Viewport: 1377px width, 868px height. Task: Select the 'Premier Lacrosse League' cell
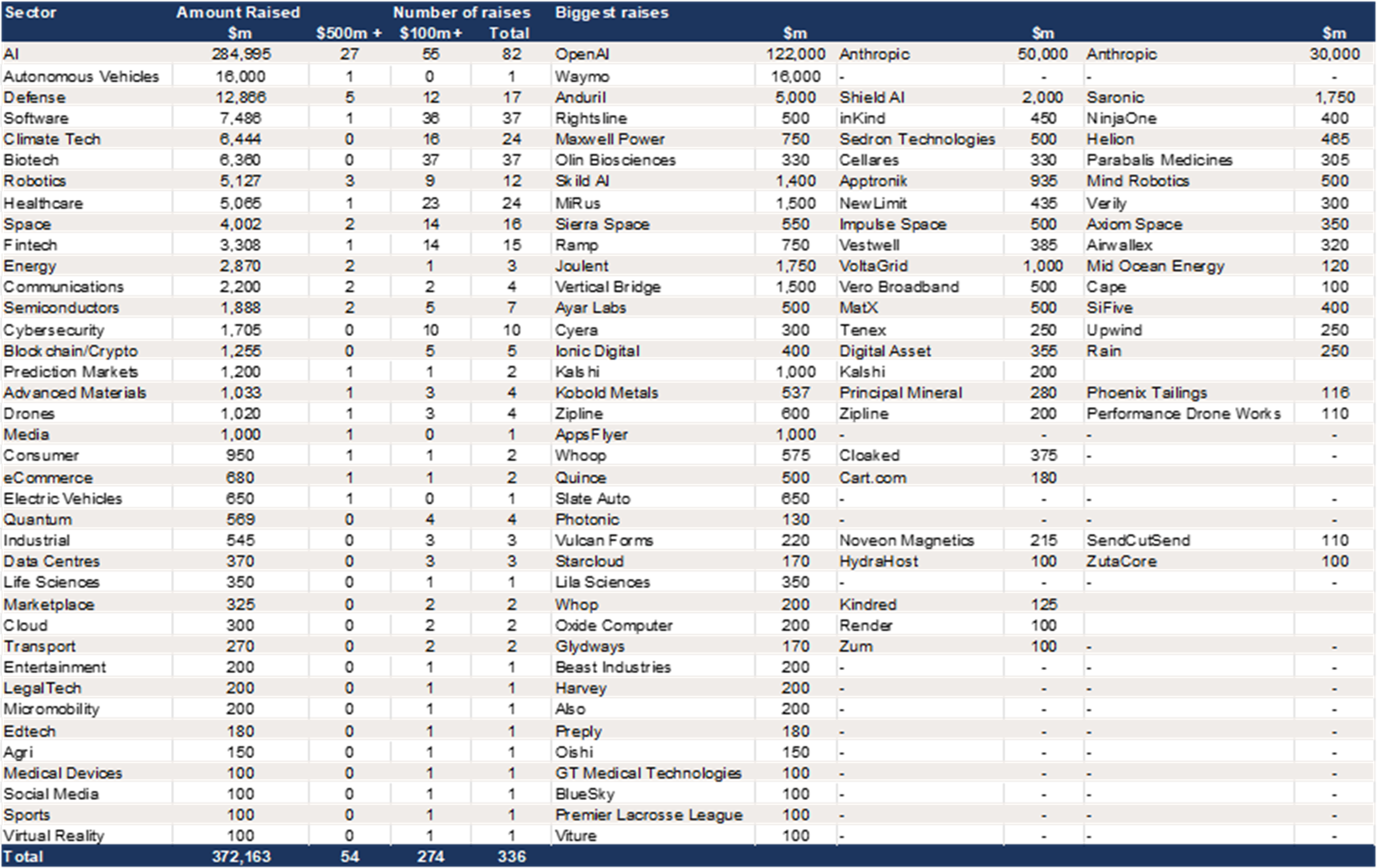(x=648, y=815)
